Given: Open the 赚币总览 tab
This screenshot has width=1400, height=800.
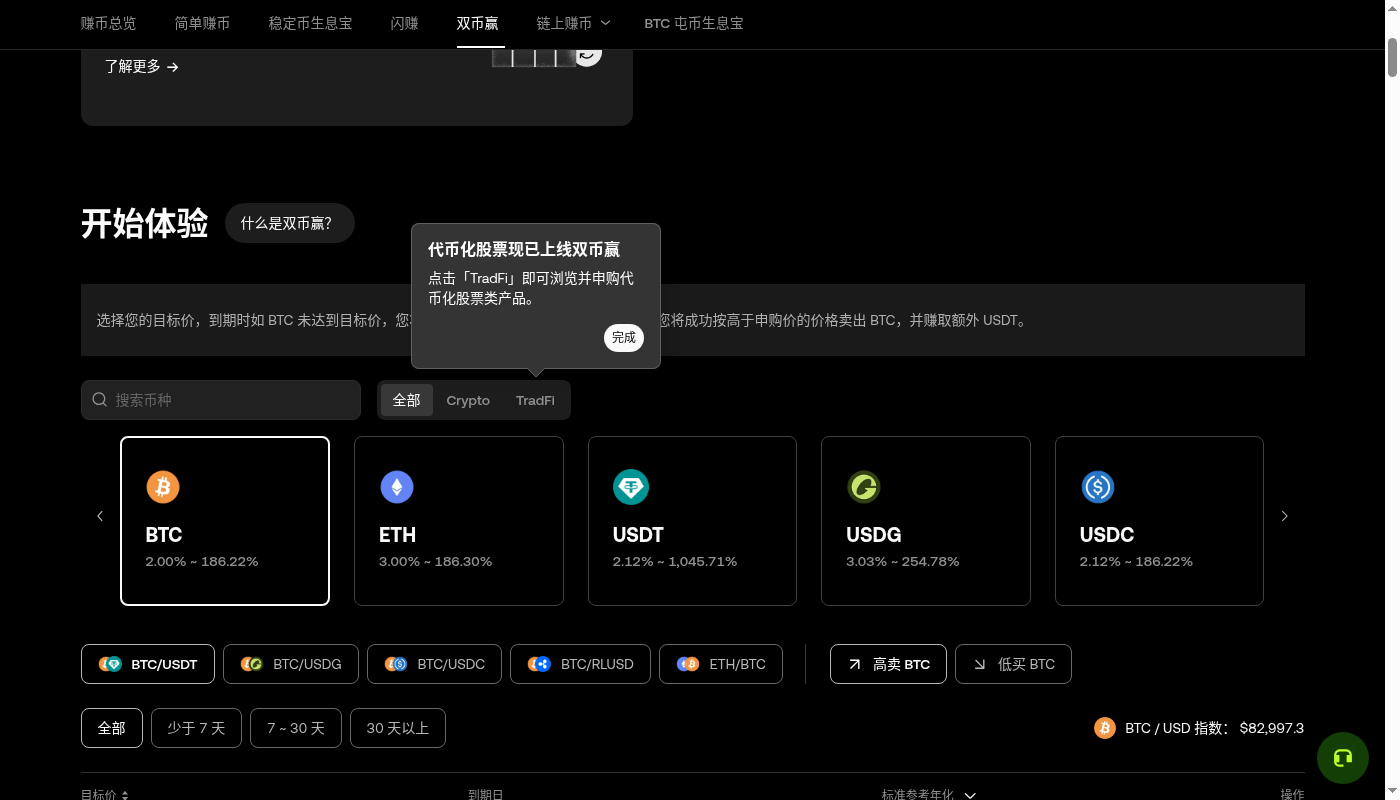Looking at the screenshot, I should tap(108, 23).
